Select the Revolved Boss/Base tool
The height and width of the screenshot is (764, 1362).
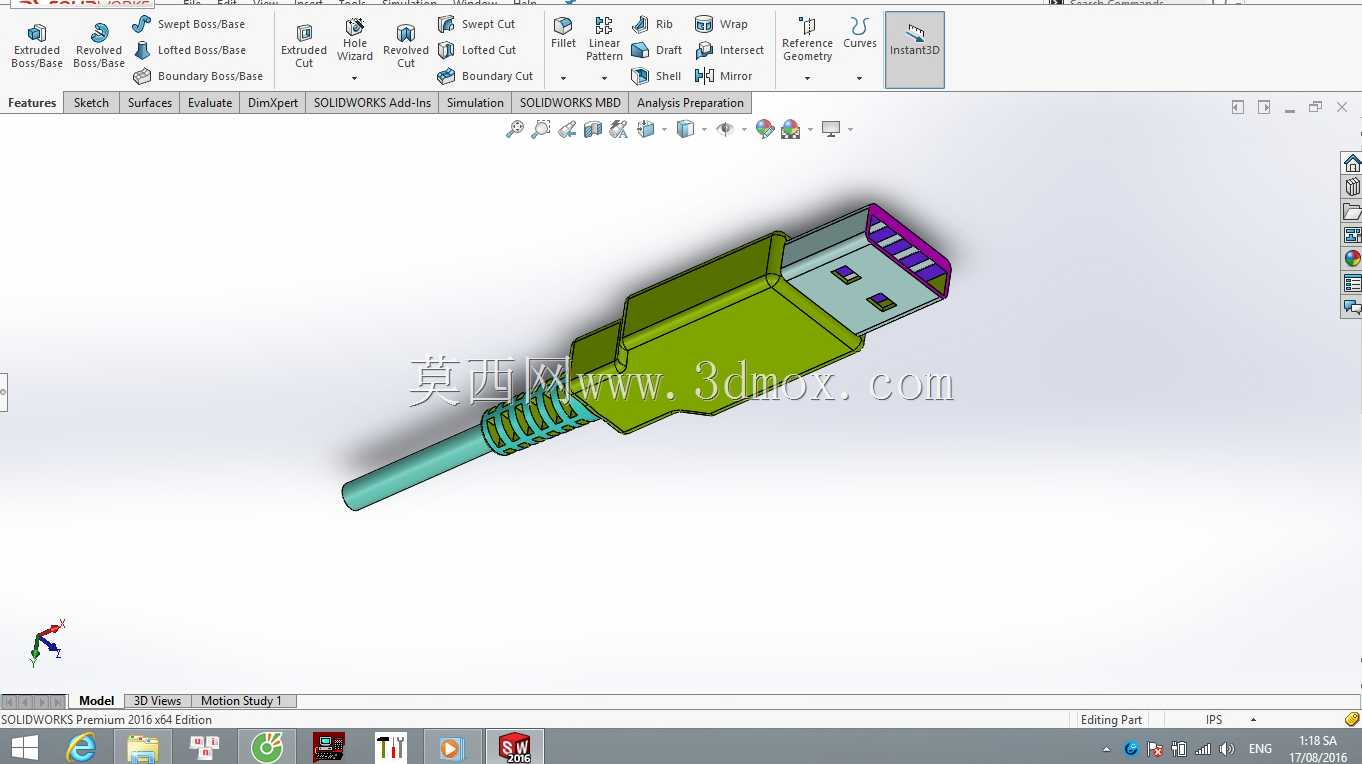pos(99,46)
